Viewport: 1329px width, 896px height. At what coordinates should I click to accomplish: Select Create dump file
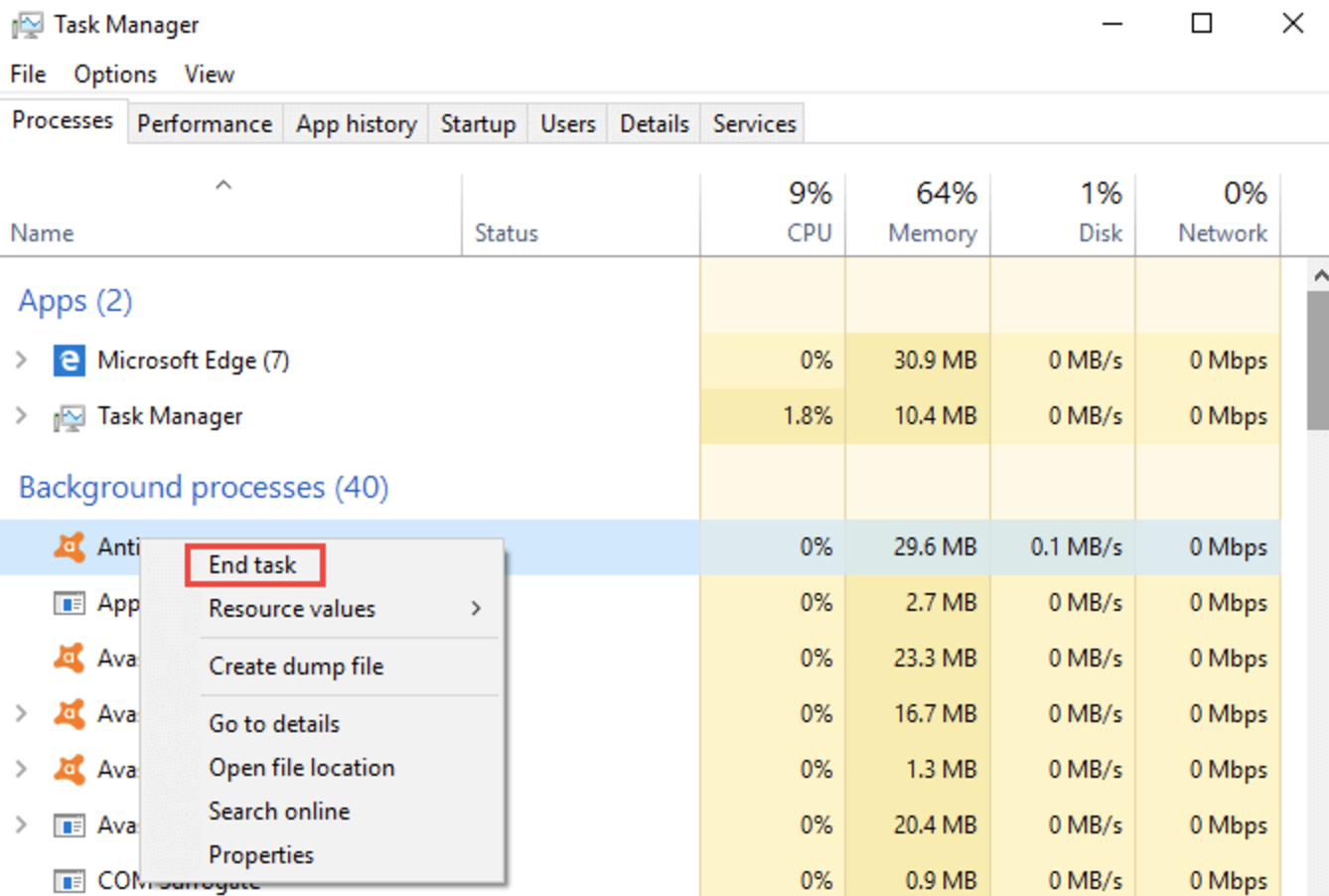pos(296,667)
